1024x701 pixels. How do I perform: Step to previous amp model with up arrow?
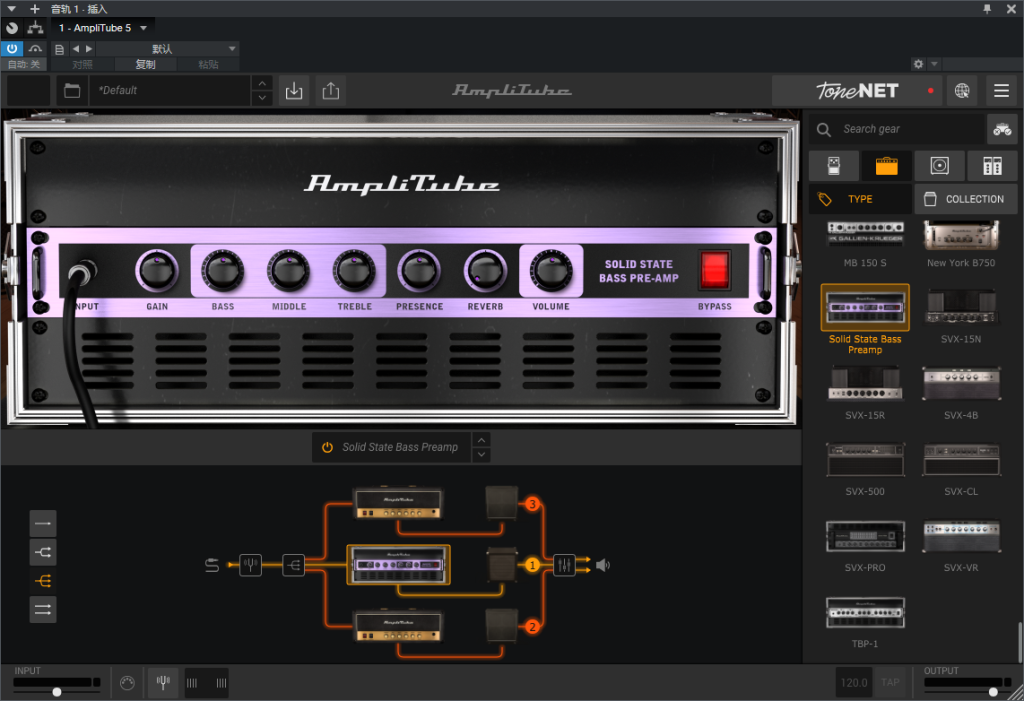(481, 440)
